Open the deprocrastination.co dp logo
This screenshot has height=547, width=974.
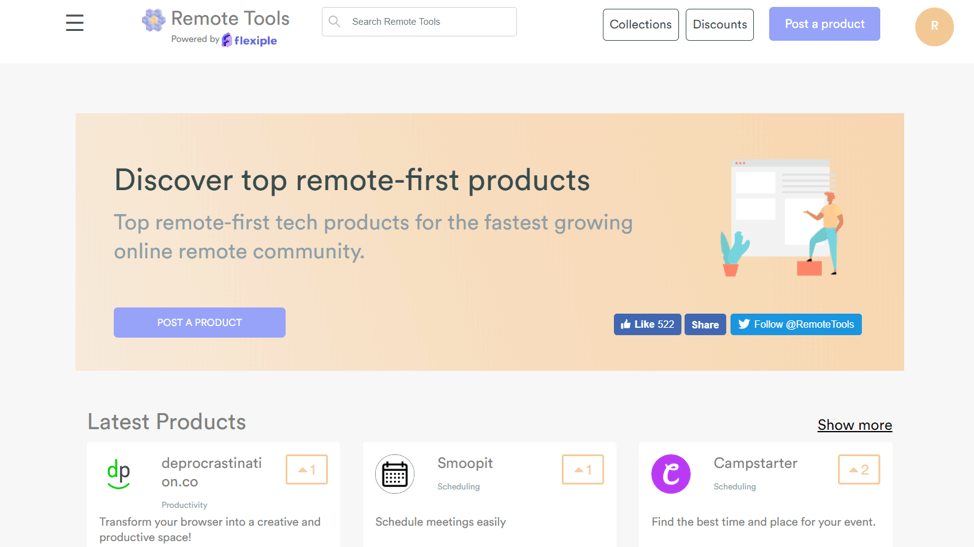click(x=119, y=474)
